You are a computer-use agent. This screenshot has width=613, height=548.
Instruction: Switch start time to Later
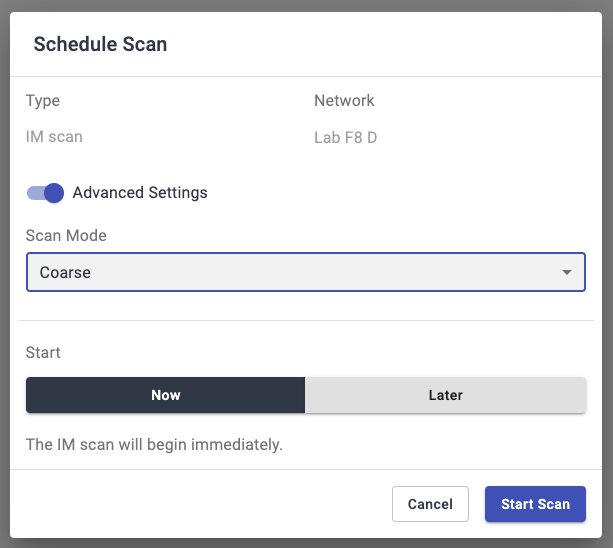[x=445, y=395]
